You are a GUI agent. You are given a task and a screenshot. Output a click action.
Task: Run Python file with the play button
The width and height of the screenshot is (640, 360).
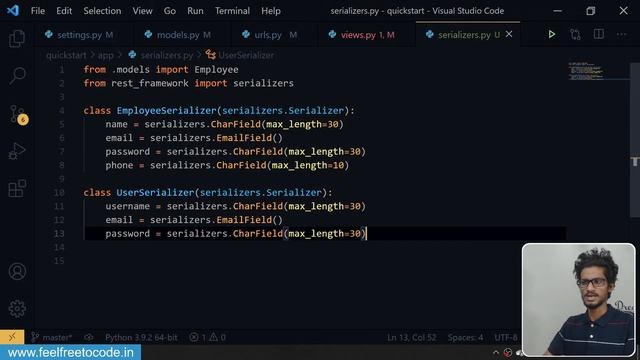pos(551,34)
